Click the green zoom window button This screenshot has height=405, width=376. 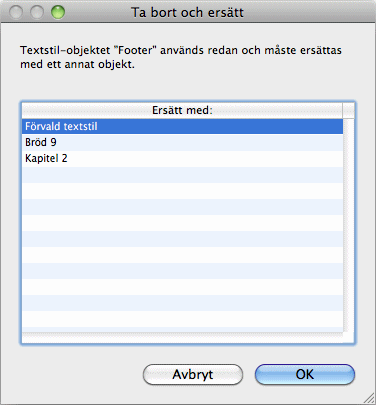pyautogui.click(x=58, y=12)
